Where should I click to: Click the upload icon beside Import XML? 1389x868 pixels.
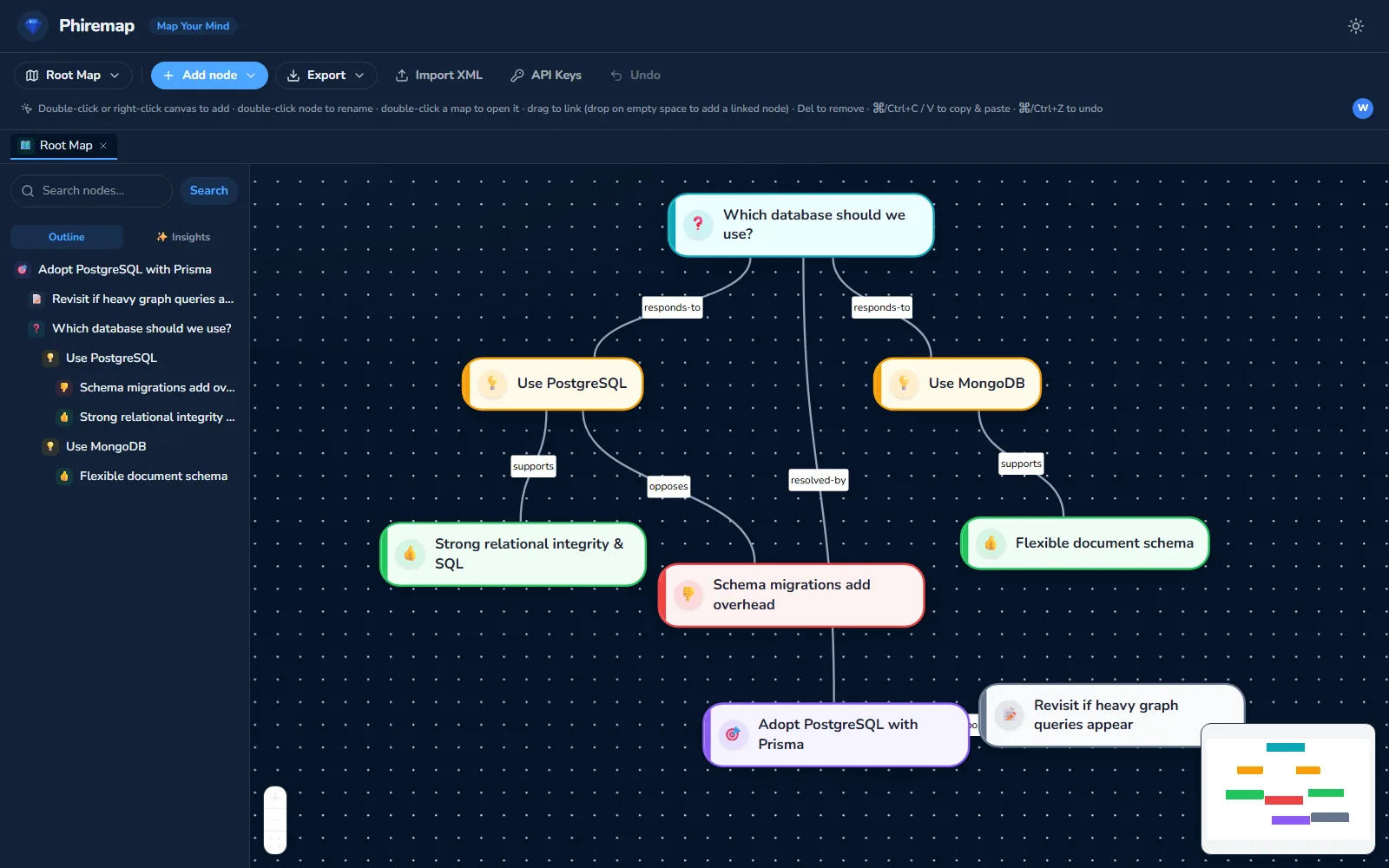[402, 76]
